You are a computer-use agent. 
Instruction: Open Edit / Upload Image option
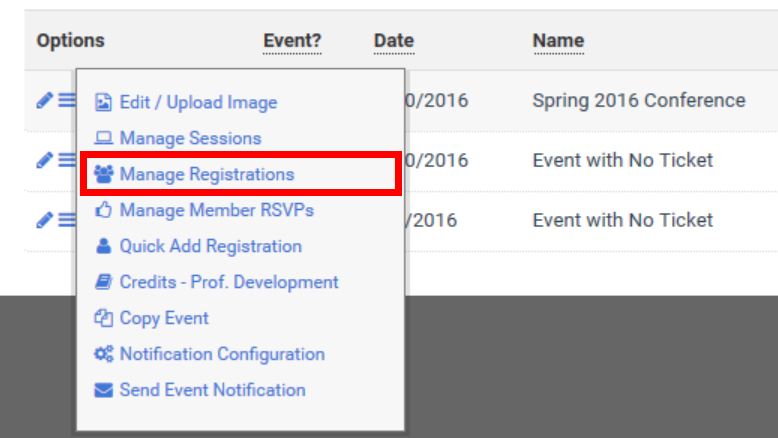(x=198, y=102)
